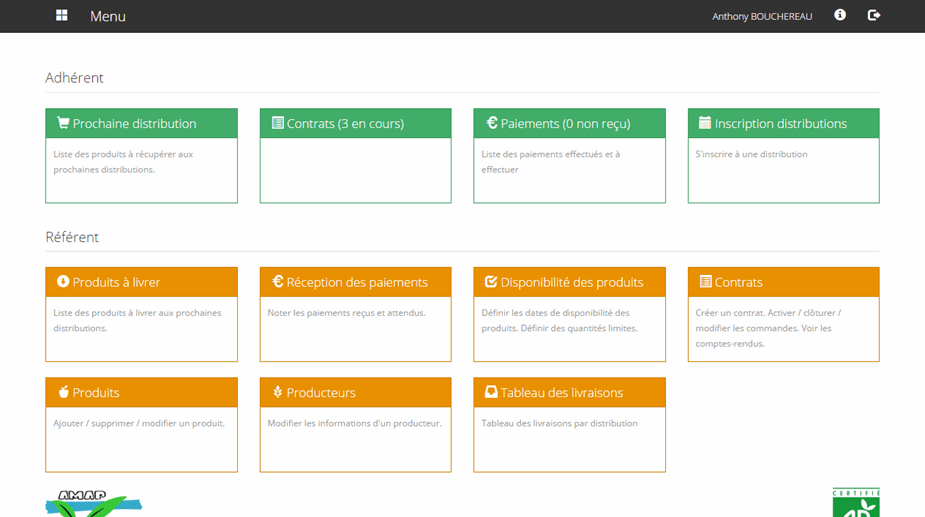Click the inbox icon on Tableau des livraisons
Viewport: 925px width, 517px height.
pyautogui.click(x=491, y=392)
